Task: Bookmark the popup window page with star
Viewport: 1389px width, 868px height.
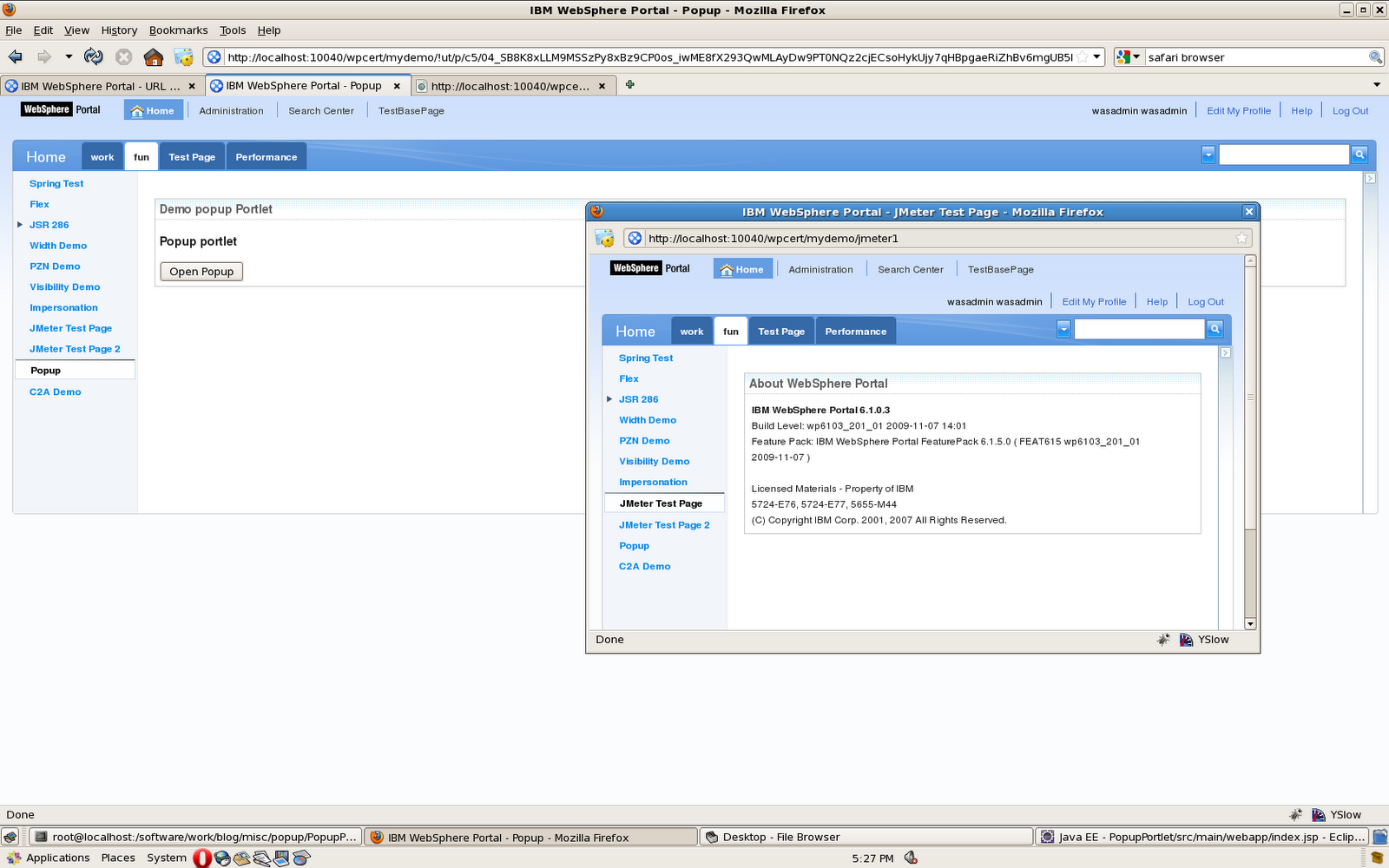Action: 1241,238
